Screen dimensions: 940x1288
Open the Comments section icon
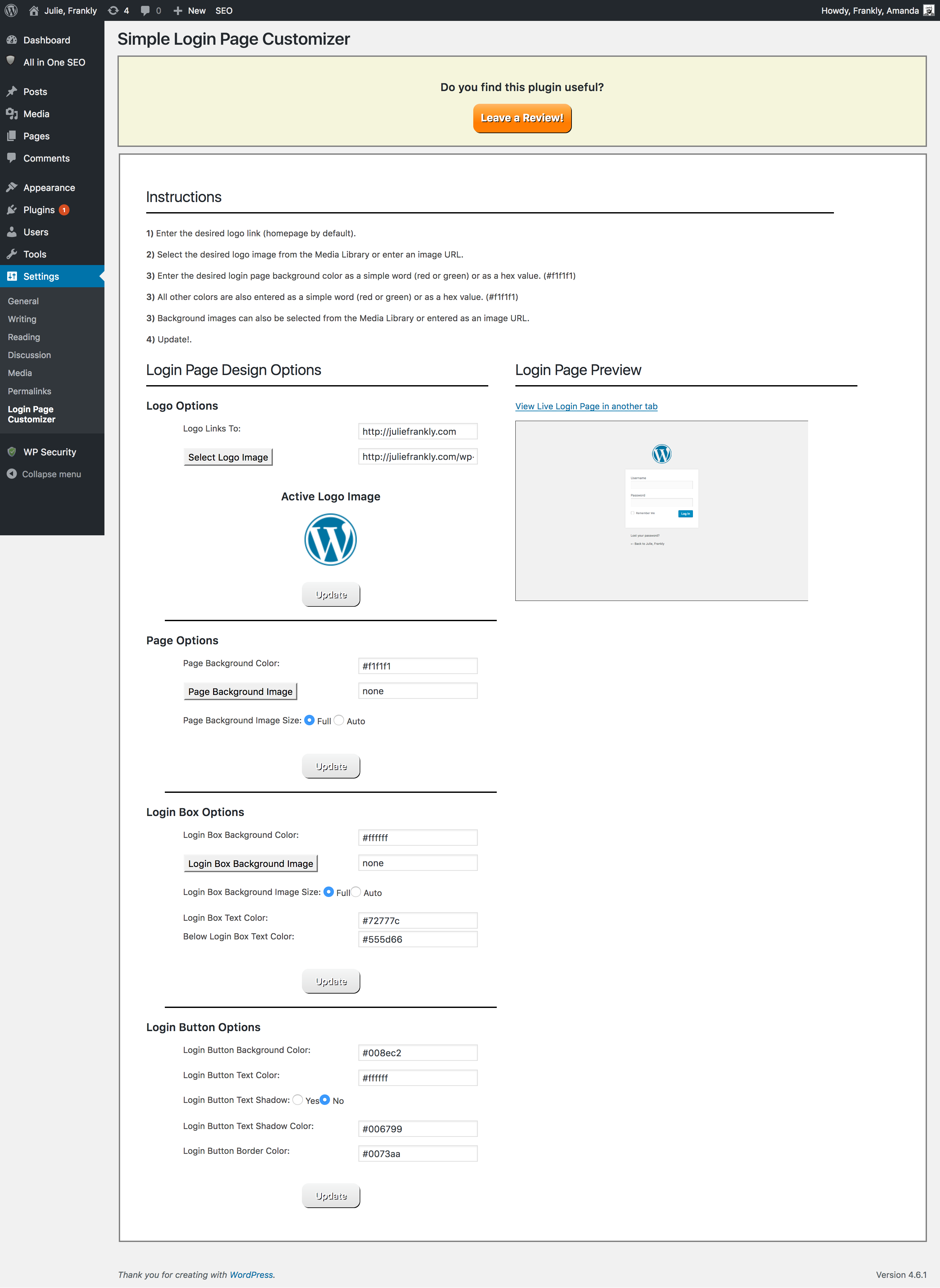[12, 158]
